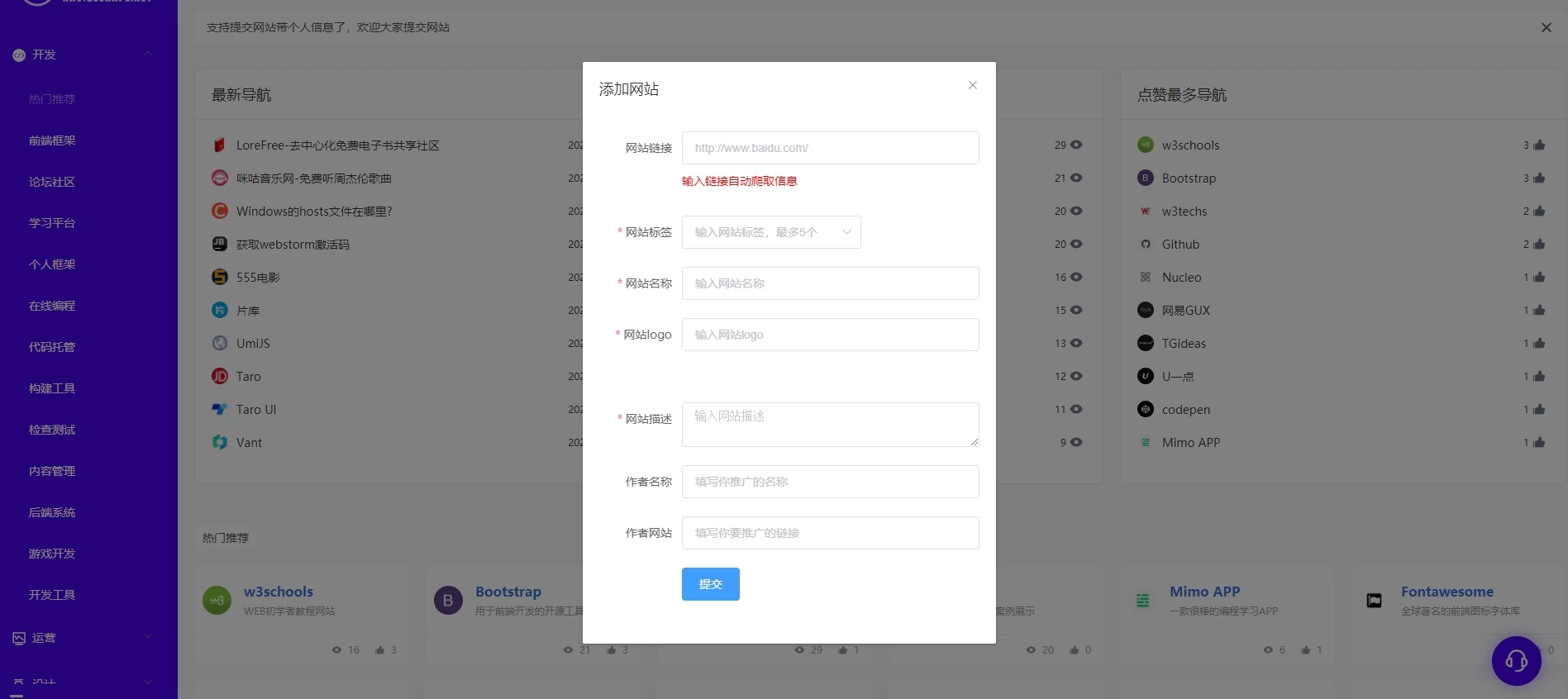
Task: Click the Taro site logo icon
Action: pos(220,377)
